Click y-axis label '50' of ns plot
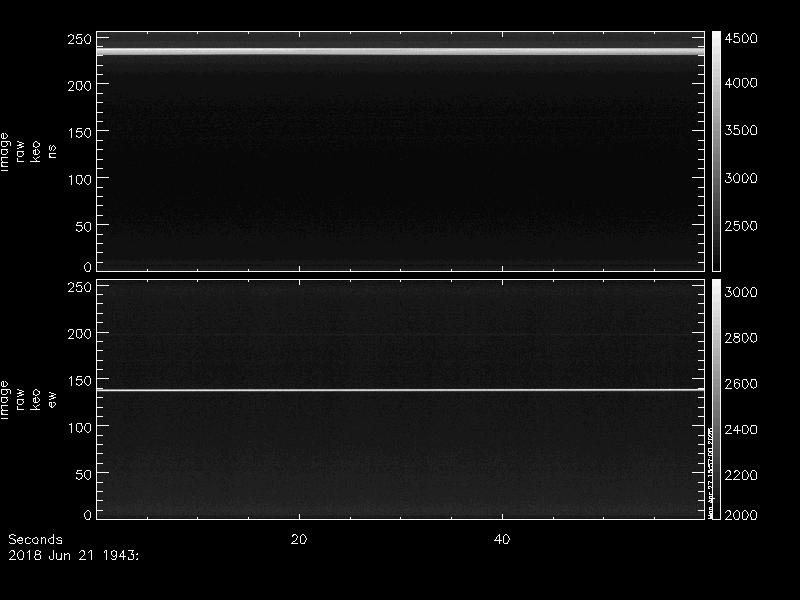 (84, 227)
